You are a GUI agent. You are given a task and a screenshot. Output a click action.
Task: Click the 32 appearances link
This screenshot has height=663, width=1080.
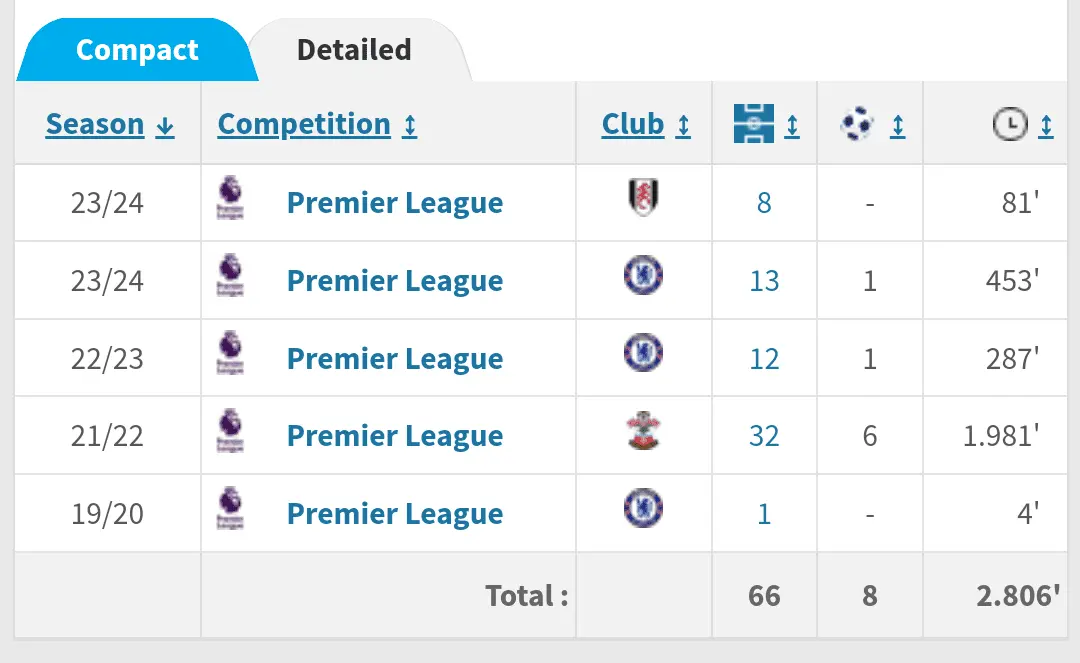click(764, 436)
